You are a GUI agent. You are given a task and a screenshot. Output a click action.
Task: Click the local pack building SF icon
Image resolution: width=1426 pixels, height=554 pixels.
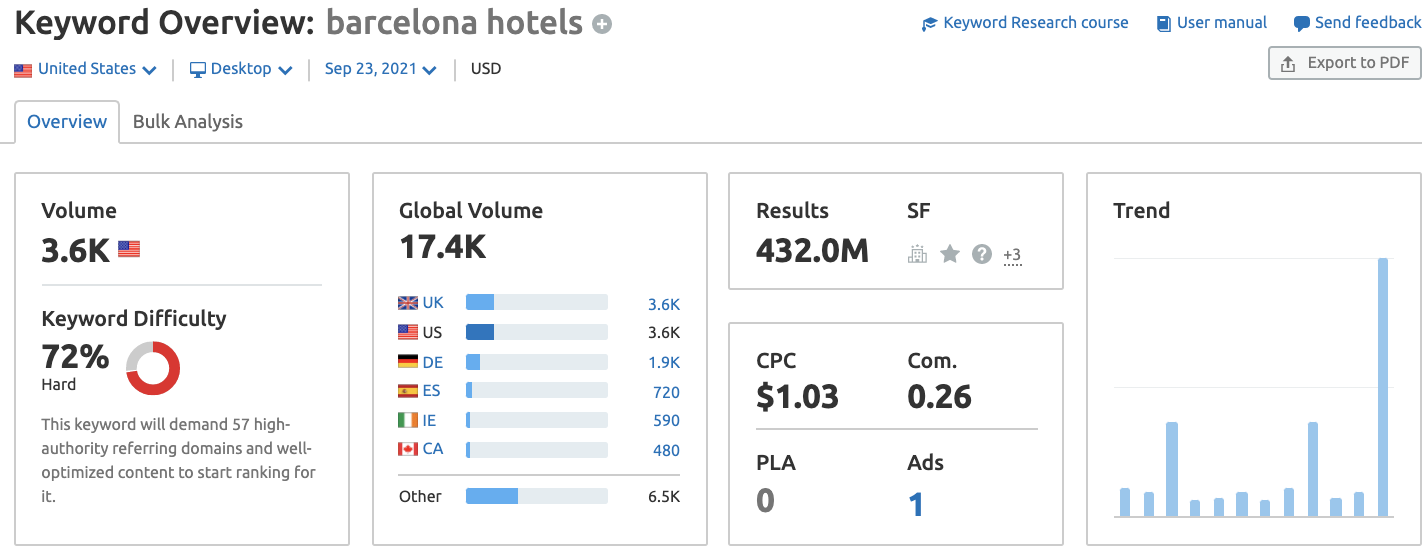(x=917, y=254)
